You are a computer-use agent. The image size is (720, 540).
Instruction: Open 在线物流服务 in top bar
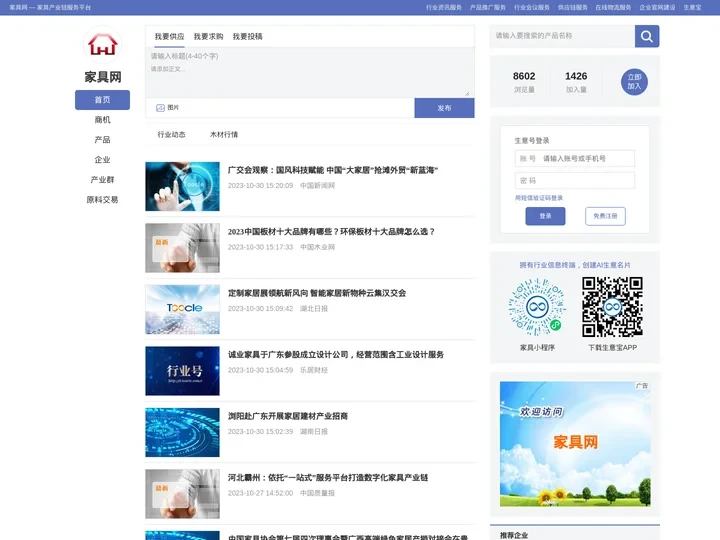[x=613, y=7]
